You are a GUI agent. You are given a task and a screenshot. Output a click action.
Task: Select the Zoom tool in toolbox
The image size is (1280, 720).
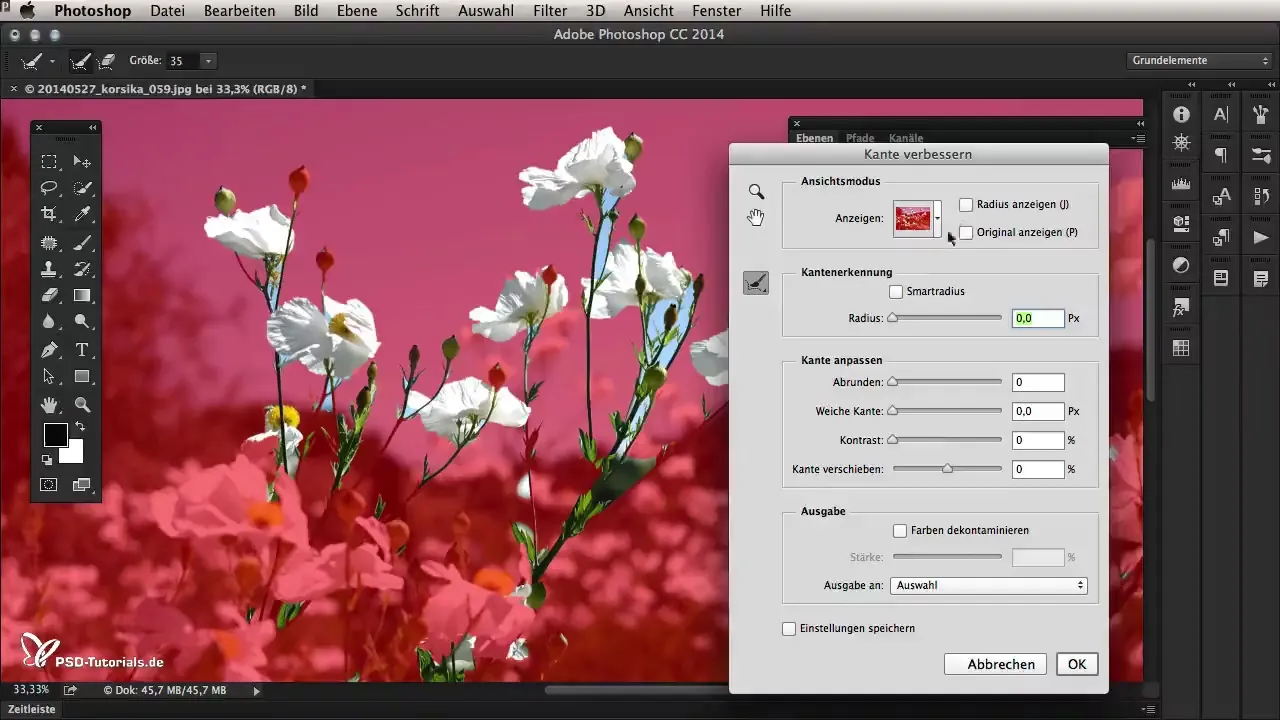tap(83, 404)
